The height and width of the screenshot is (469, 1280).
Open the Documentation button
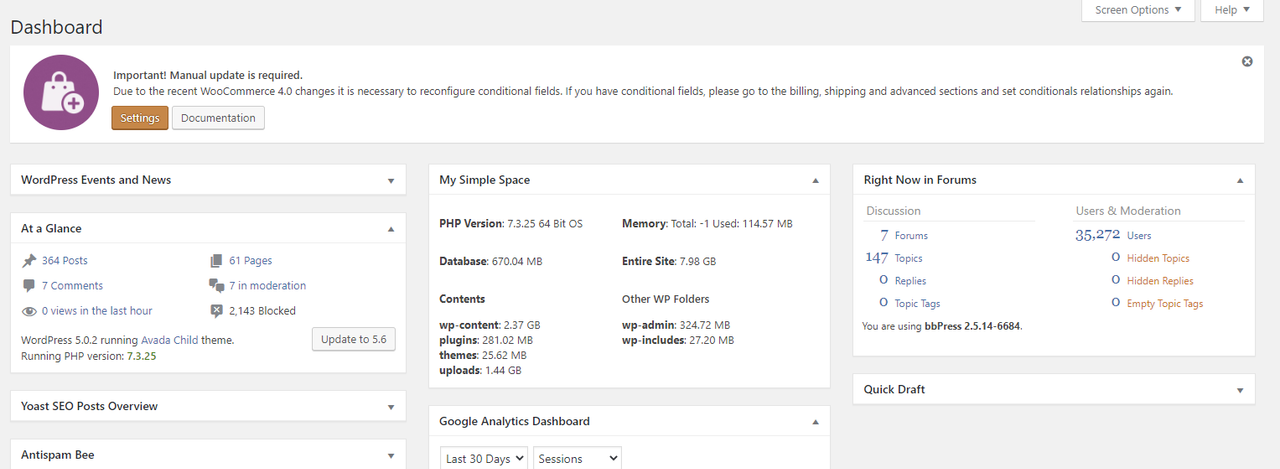coord(218,118)
